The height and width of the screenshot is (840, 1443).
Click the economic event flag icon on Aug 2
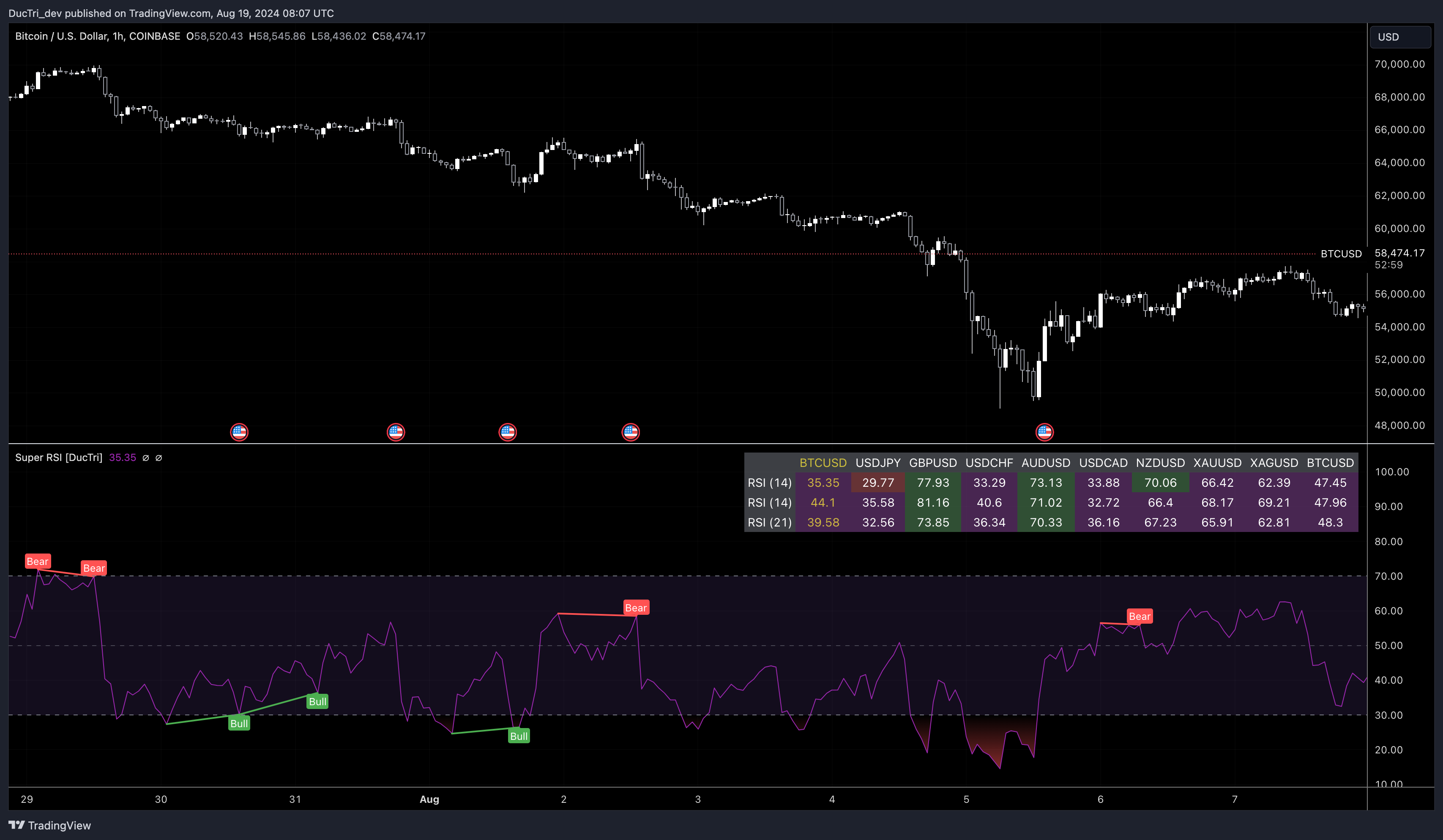(631, 432)
